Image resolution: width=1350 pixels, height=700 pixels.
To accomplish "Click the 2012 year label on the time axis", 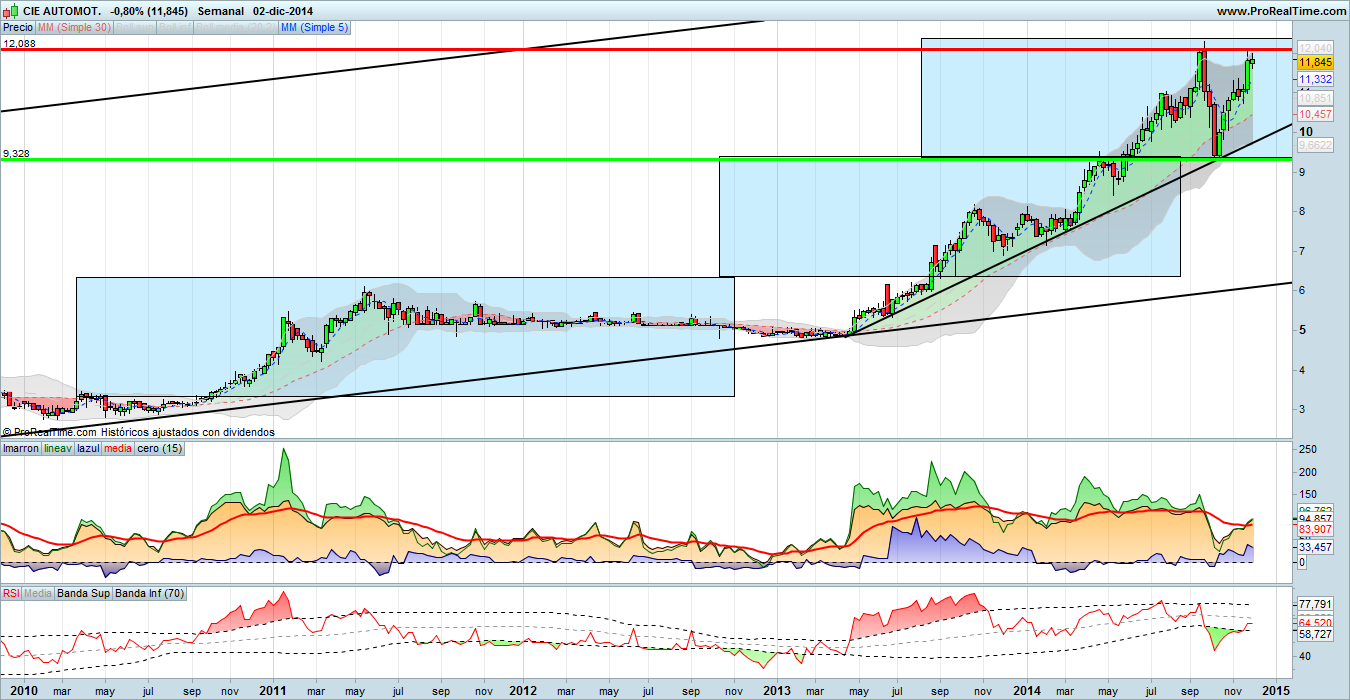I will point(525,690).
